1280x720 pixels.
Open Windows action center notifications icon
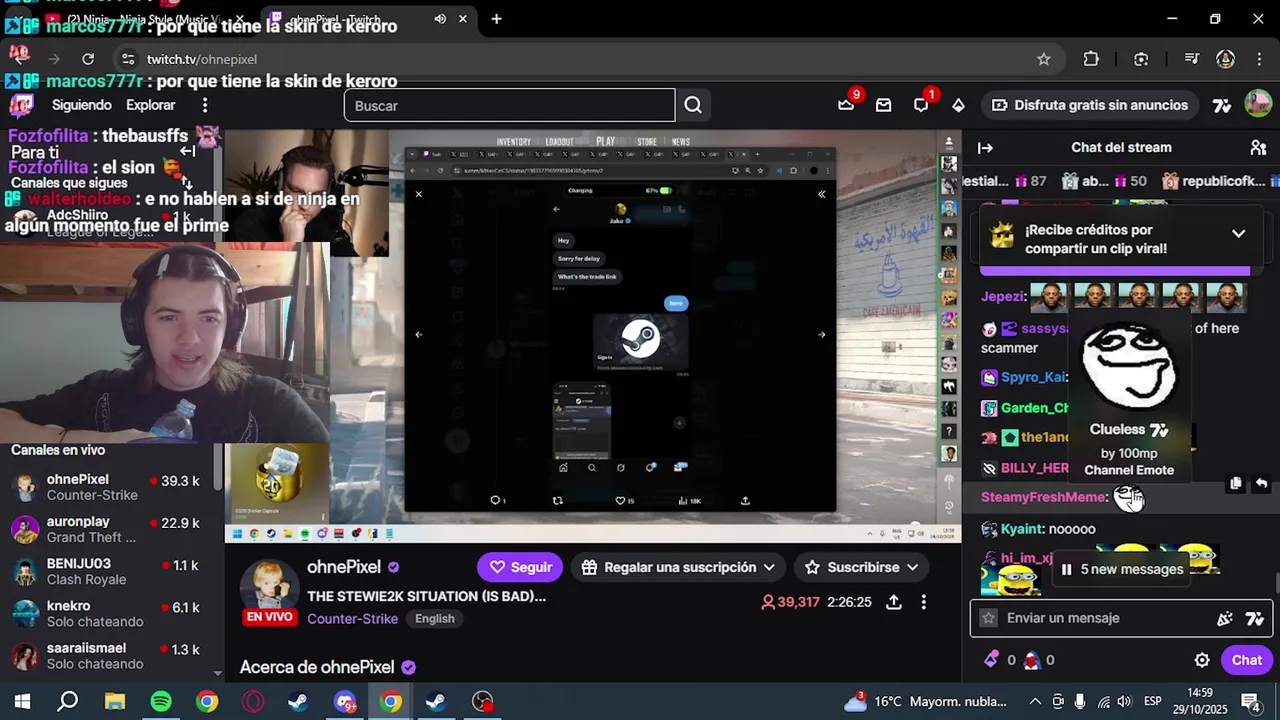[x=1250, y=701]
